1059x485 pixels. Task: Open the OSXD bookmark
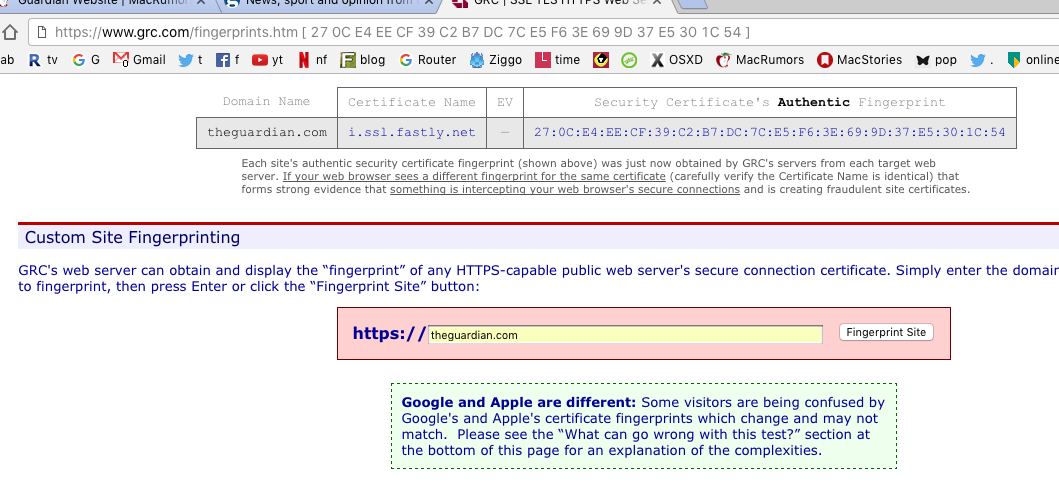click(x=677, y=60)
